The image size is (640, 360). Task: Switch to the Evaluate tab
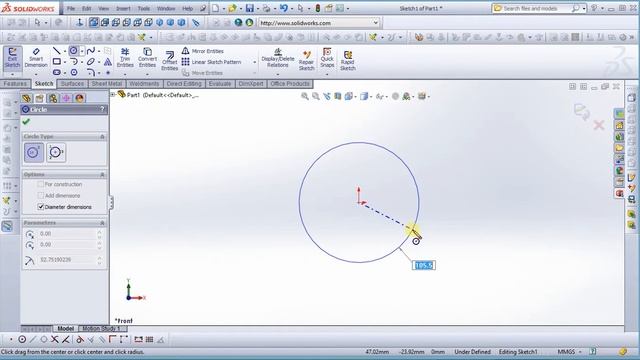(220, 84)
